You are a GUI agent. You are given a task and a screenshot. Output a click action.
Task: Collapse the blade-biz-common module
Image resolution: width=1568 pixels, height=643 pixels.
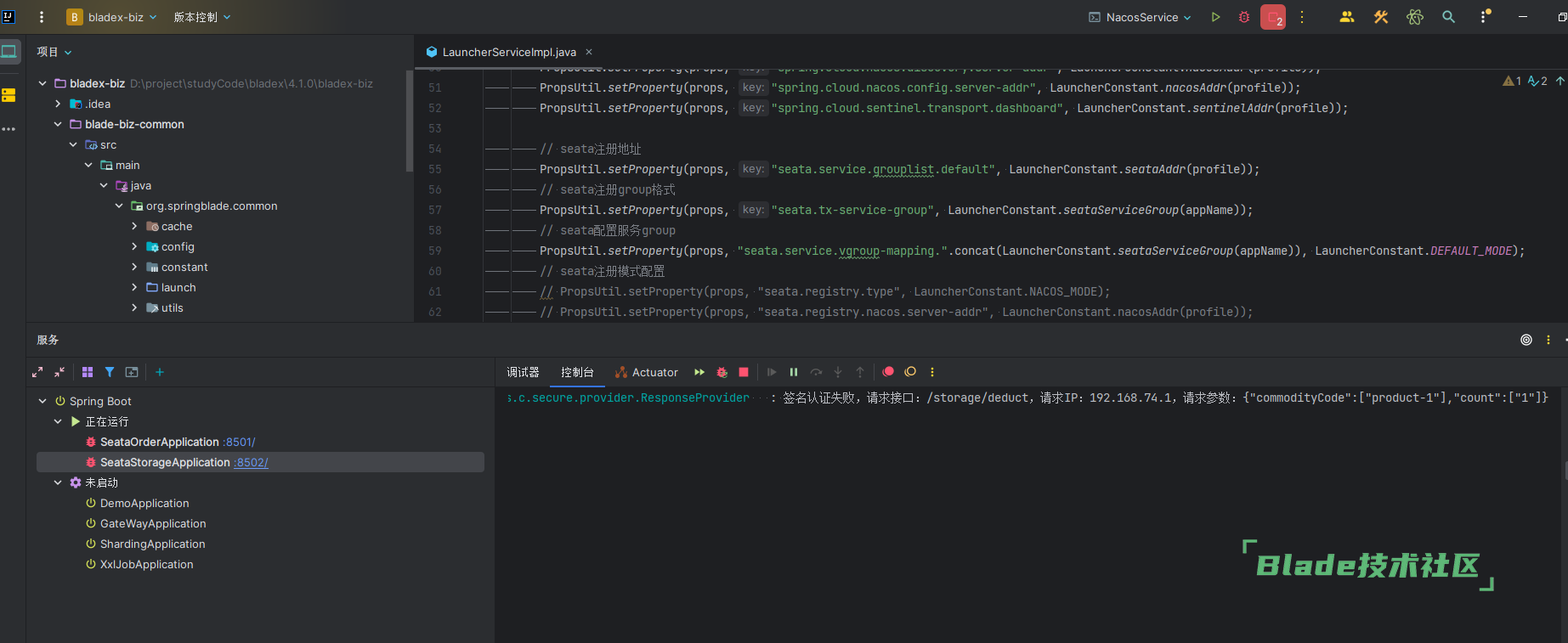58,124
